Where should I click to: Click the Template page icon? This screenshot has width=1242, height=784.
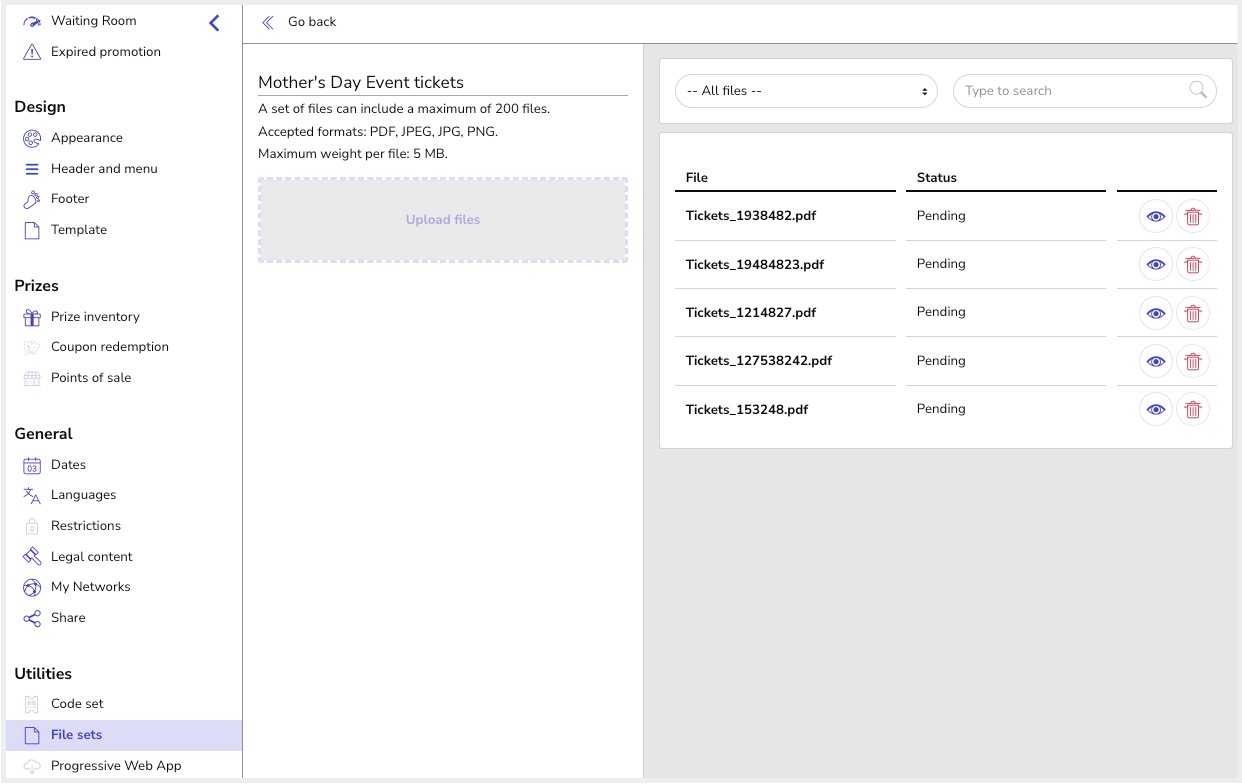pos(32,230)
